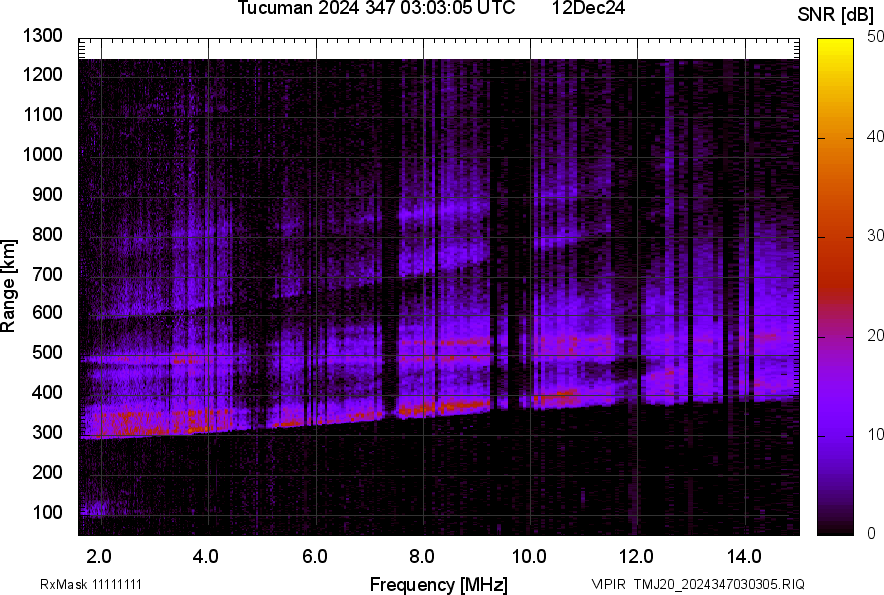Click the colorbar tick value '0'
The image size is (884, 595).
click(872, 533)
